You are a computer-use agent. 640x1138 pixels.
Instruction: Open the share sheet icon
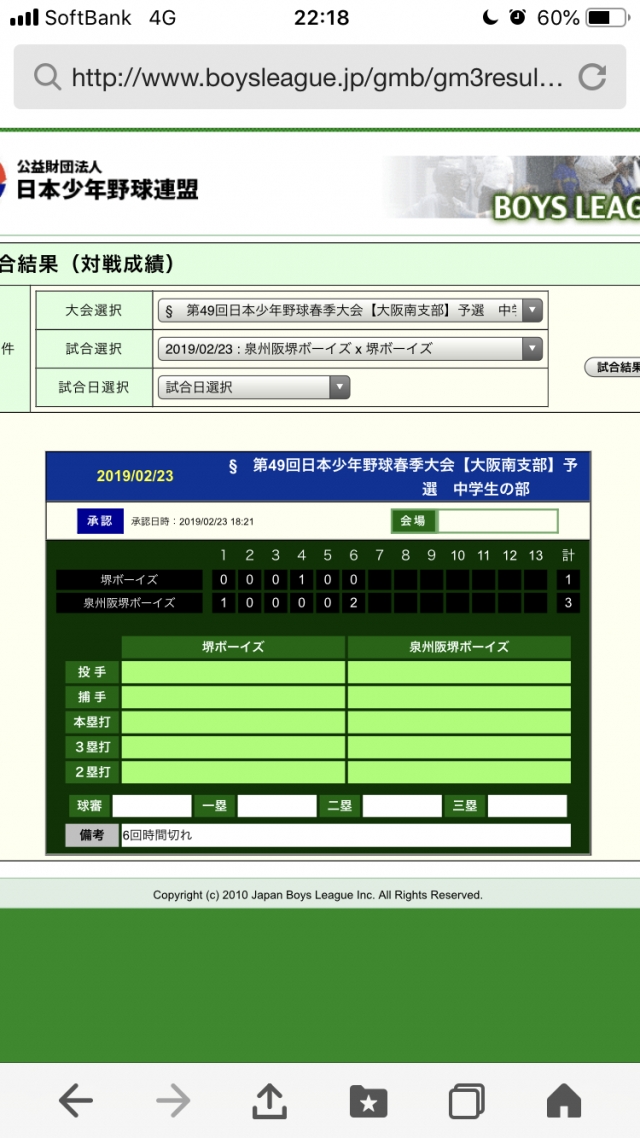point(270,1100)
